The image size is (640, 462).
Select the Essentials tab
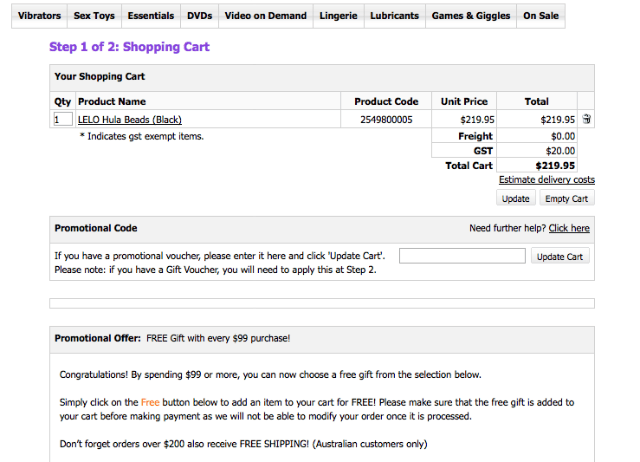pos(151,16)
